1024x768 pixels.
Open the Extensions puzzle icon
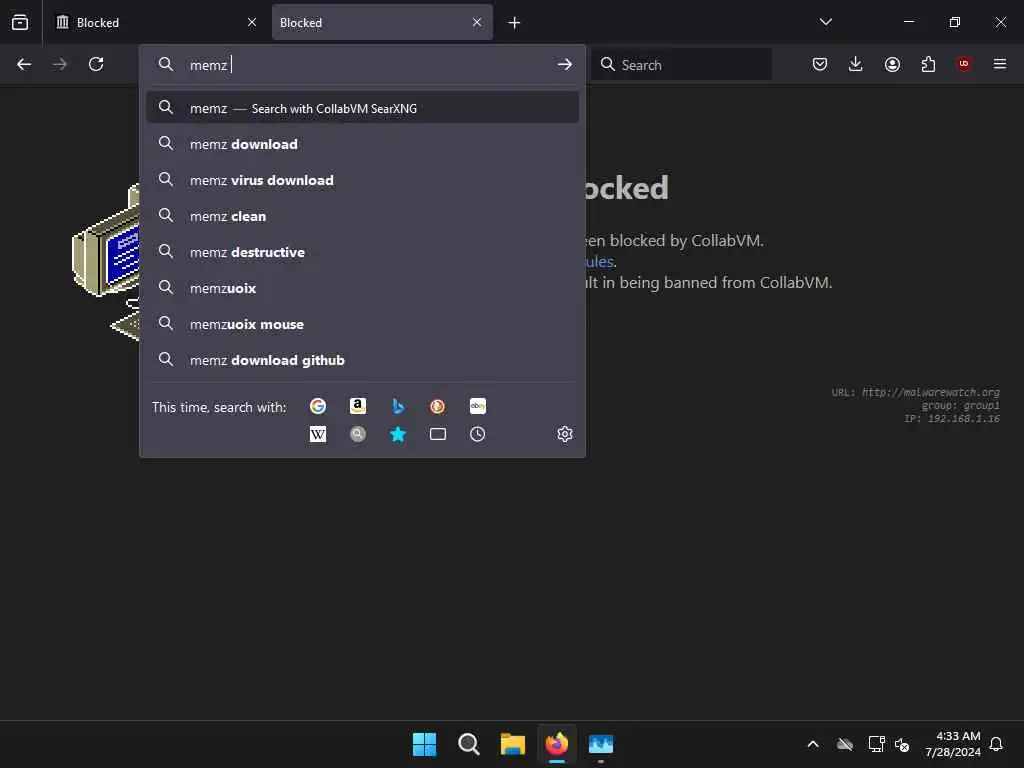[x=928, y=64]
